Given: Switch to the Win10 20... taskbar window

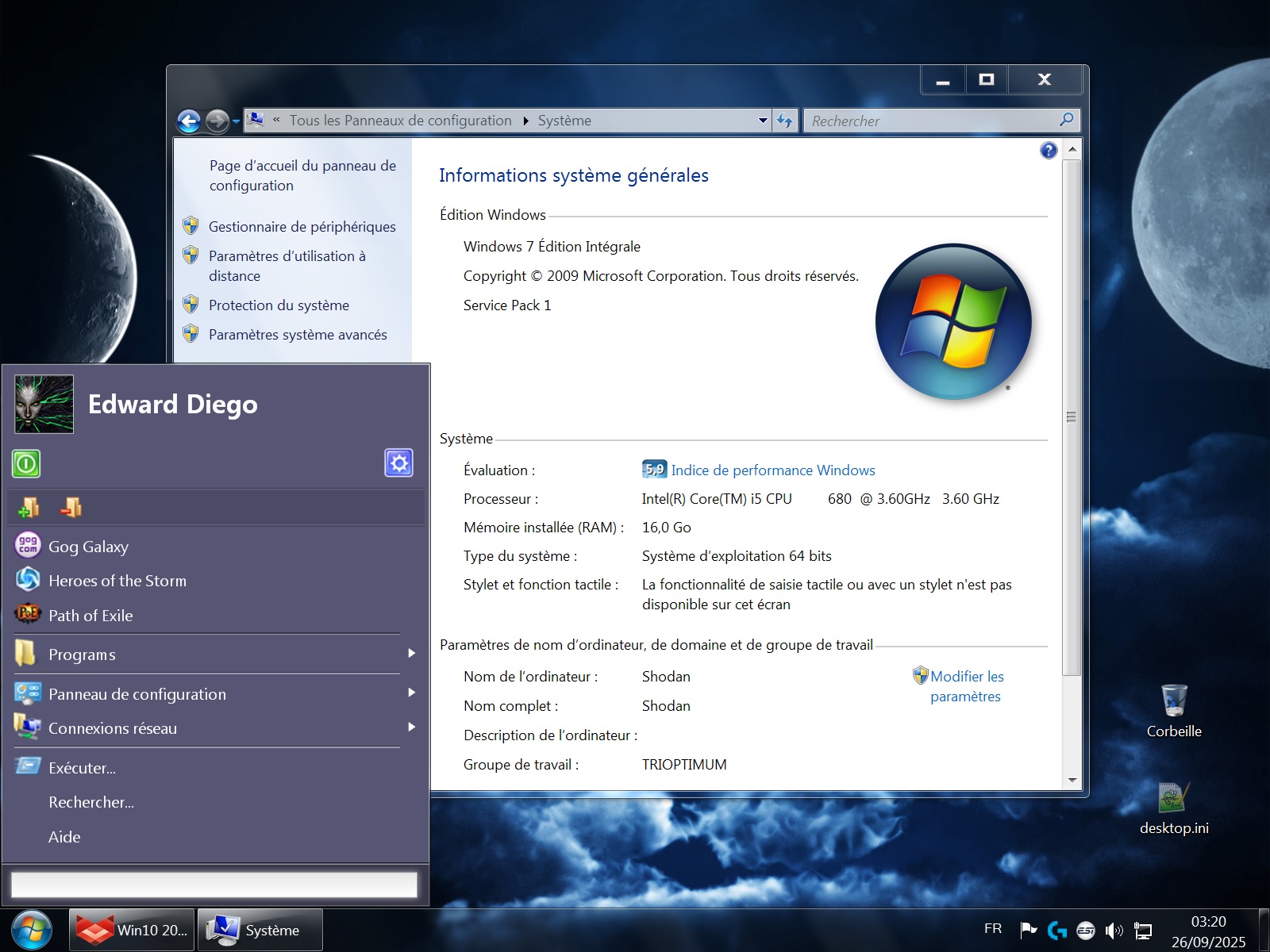Looking at the screenshot, I should coord(131,929).
